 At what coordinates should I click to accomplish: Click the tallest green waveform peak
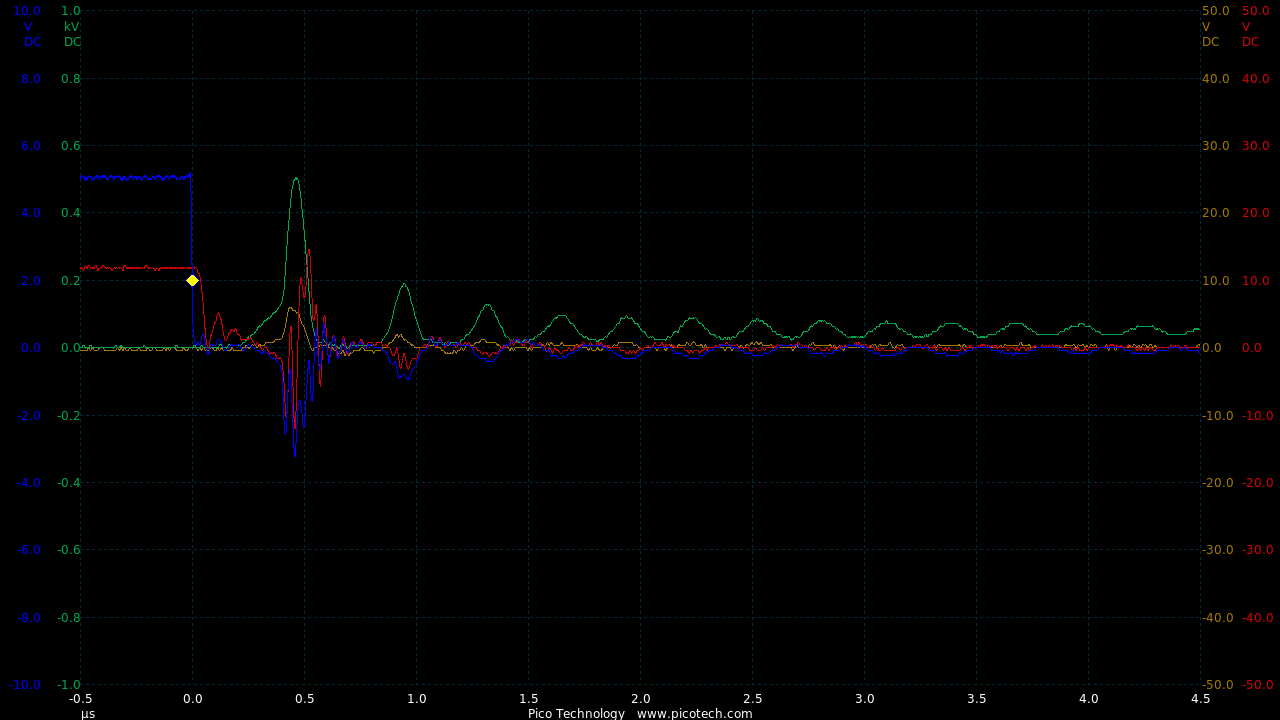(x=296, y=179)
